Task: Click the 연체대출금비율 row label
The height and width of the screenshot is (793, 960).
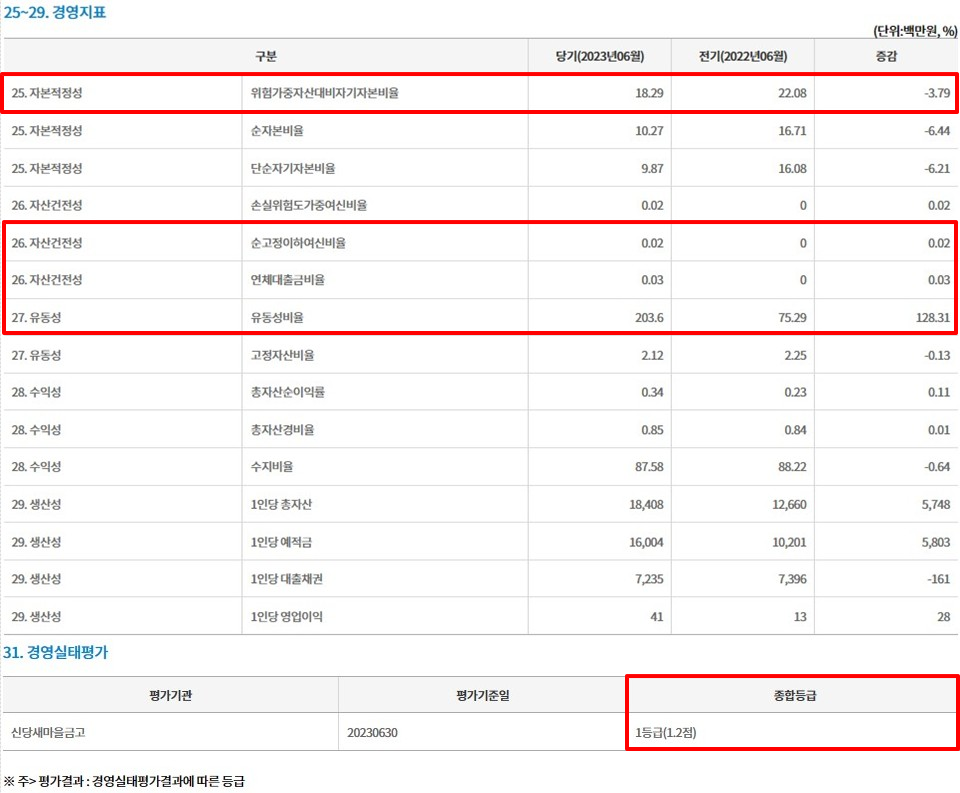Action: tap(285, 281)
